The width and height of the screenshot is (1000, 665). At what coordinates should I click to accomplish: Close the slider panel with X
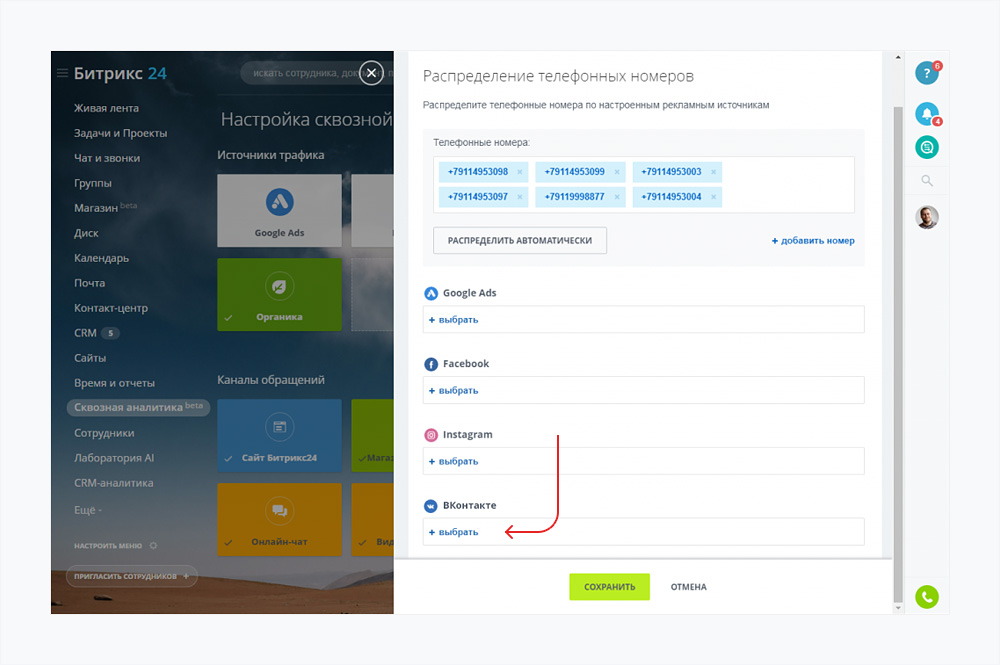point(371,73)
